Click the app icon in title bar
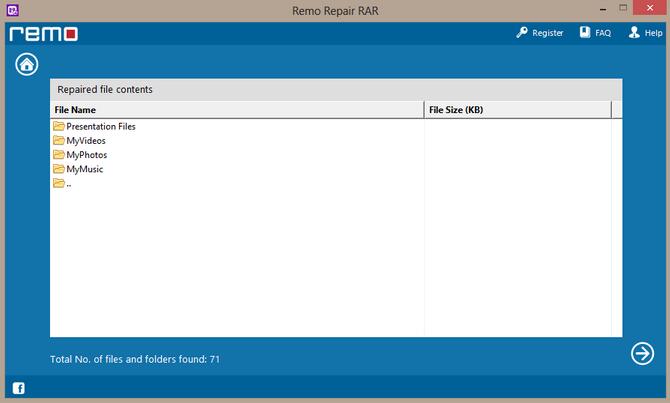This screenshot has height=403, width=670. coord(13,10)
